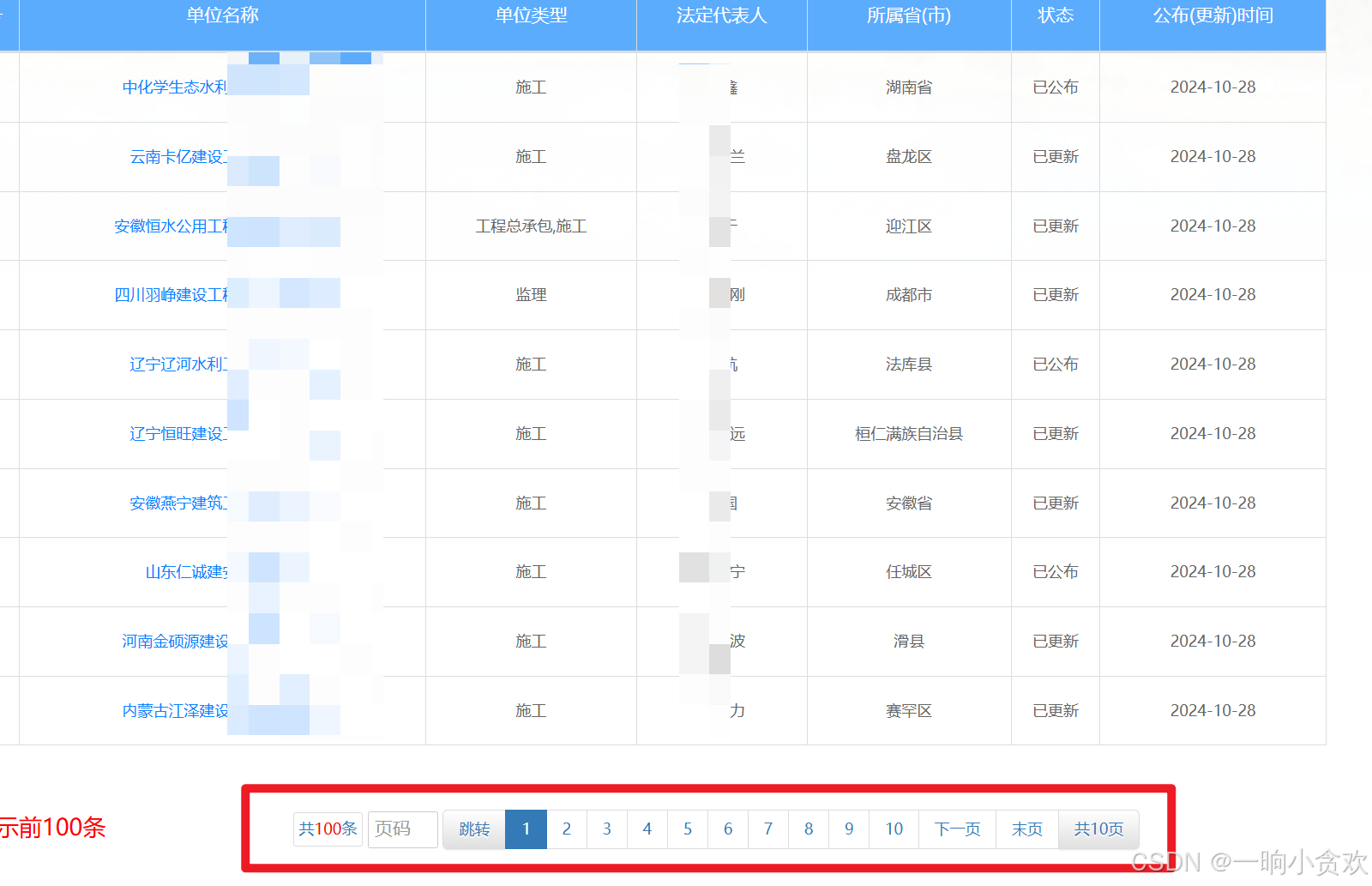Click the 单位名称 column header

[222, 15]
